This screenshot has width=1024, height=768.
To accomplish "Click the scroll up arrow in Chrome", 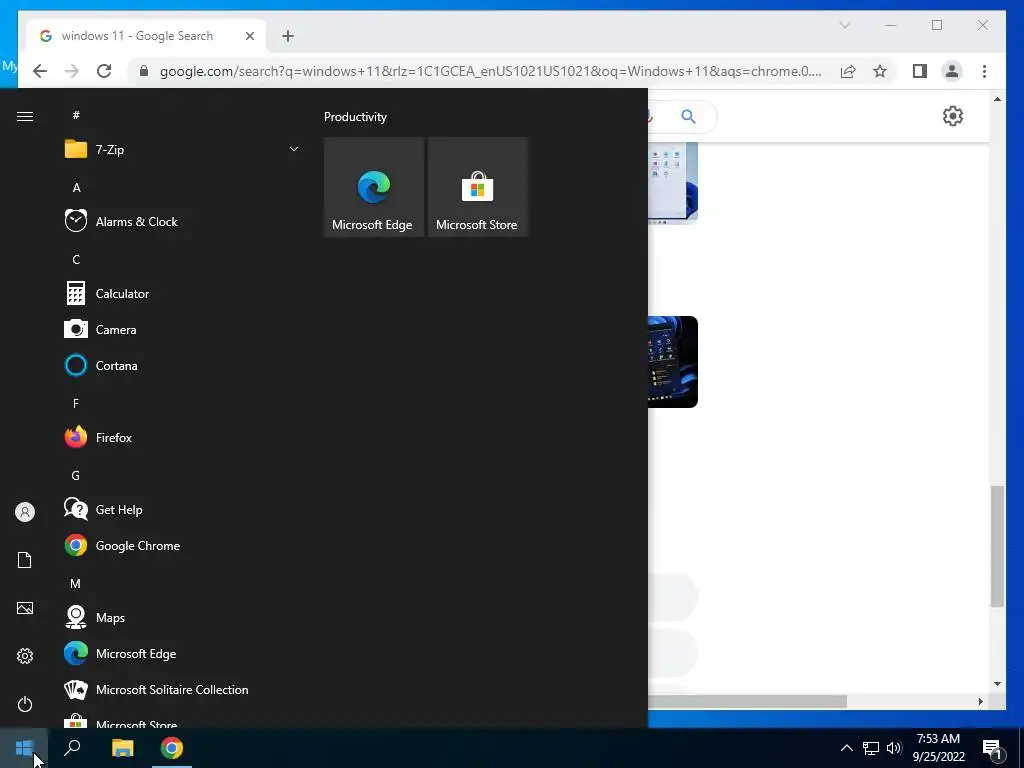I will (997, 99).
